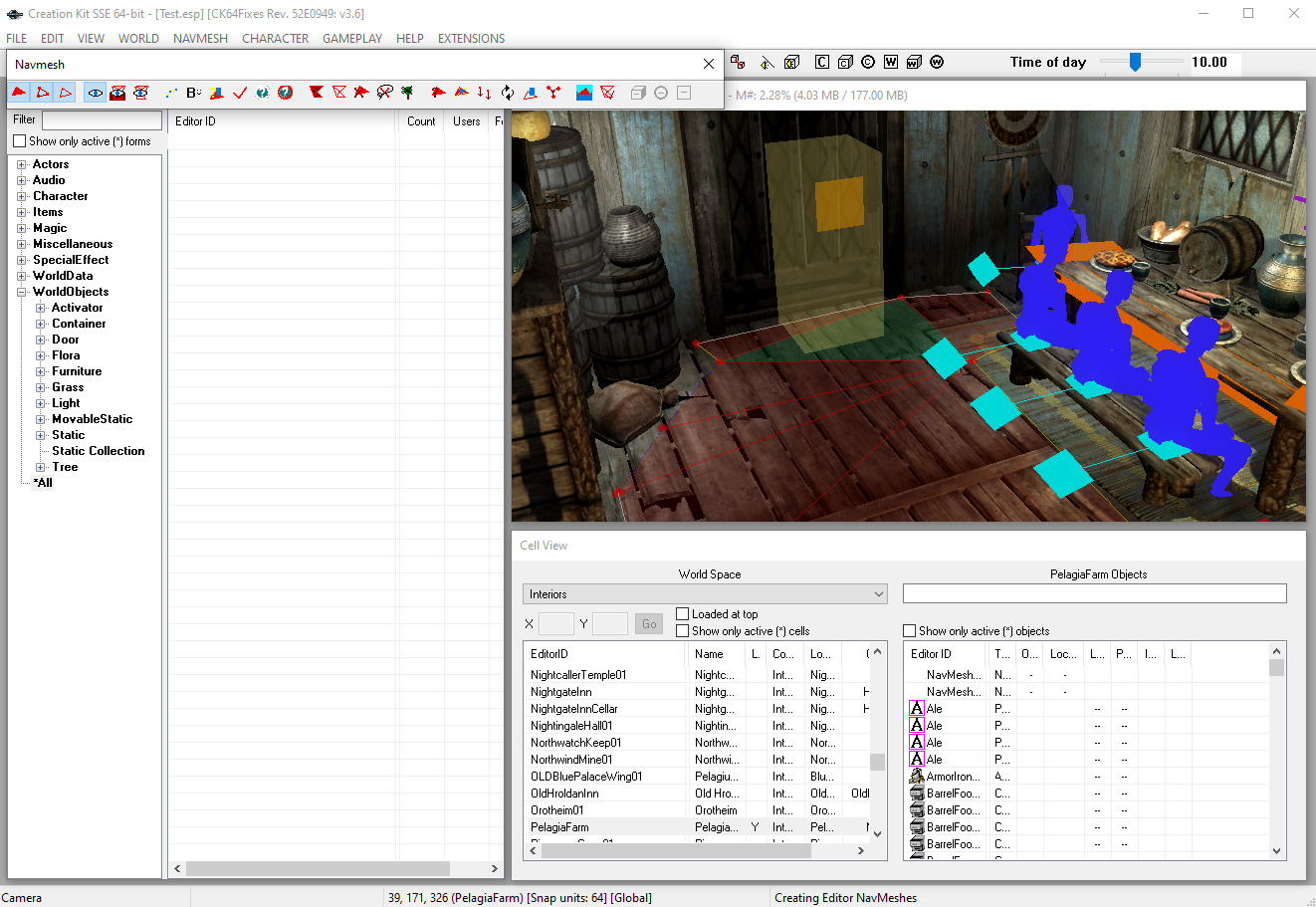The width and height of the screenshot is (1316, 907).
Task: Close the Navmesh toolbar window
Action: (709, 64)
